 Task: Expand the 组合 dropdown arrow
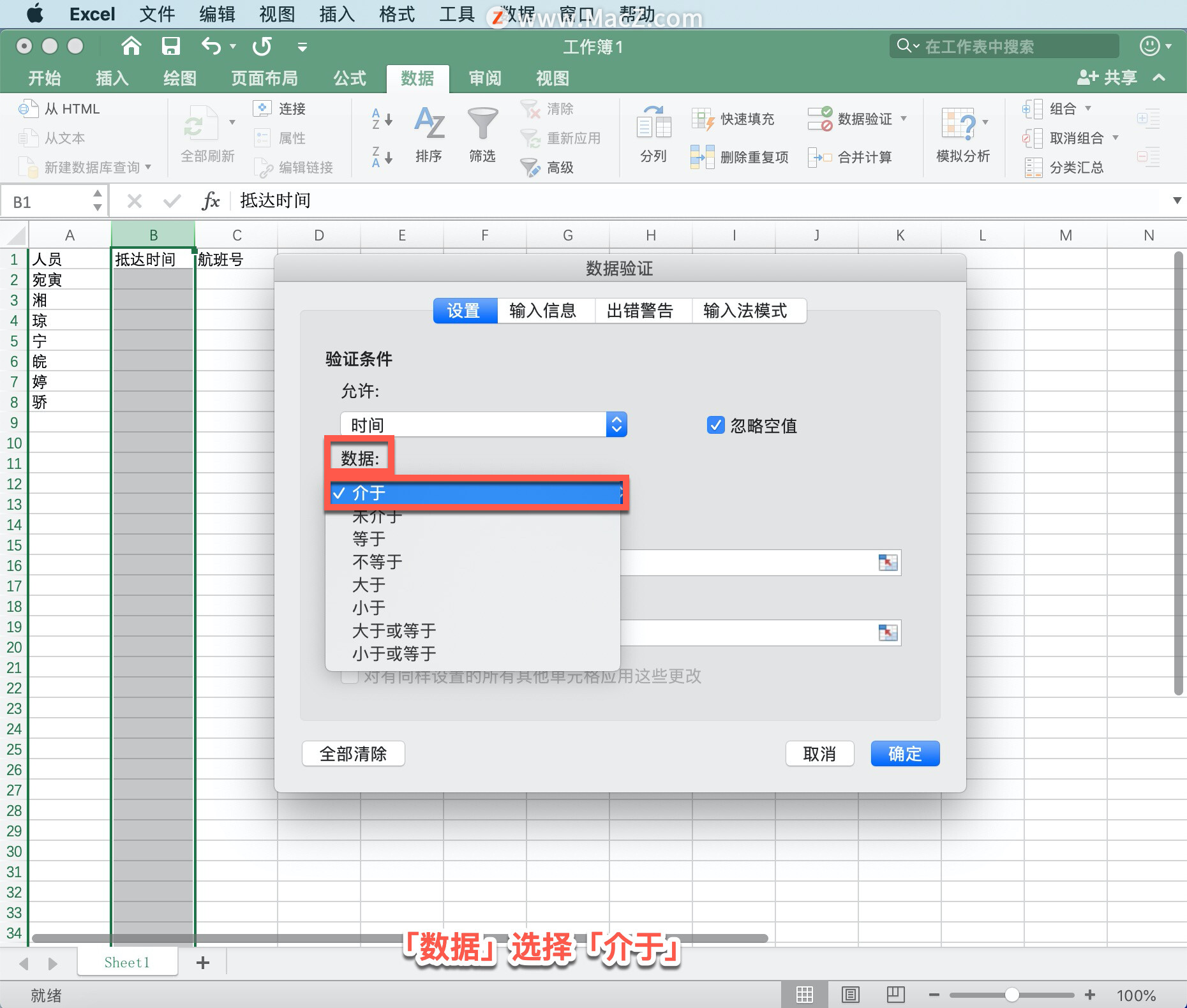[1088, 108]
